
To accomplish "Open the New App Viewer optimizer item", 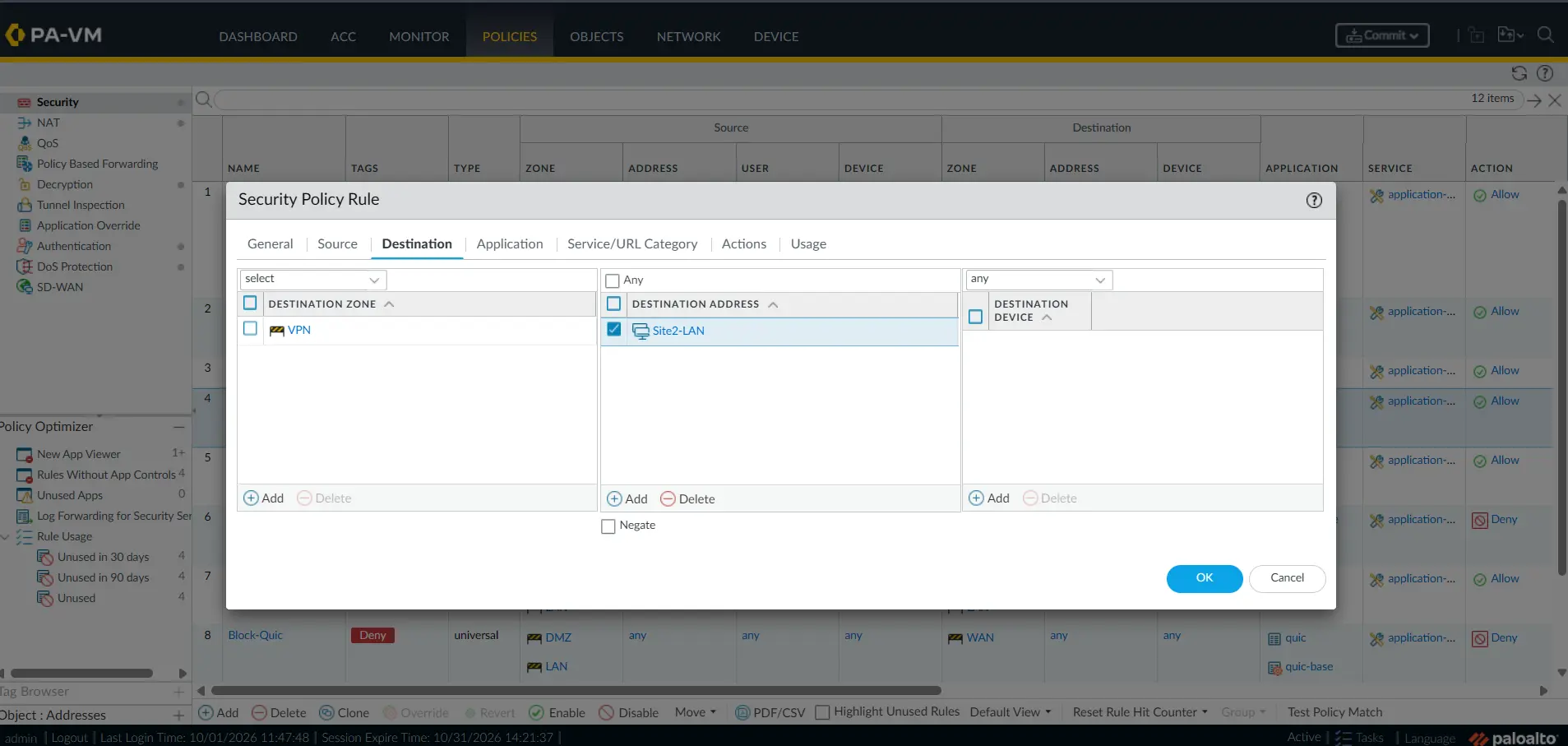I will pyautogui.click(x=79, y=454).
